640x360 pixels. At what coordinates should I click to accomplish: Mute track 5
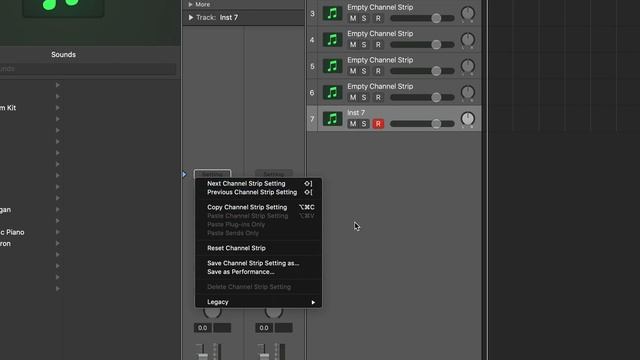click(353, 71)
